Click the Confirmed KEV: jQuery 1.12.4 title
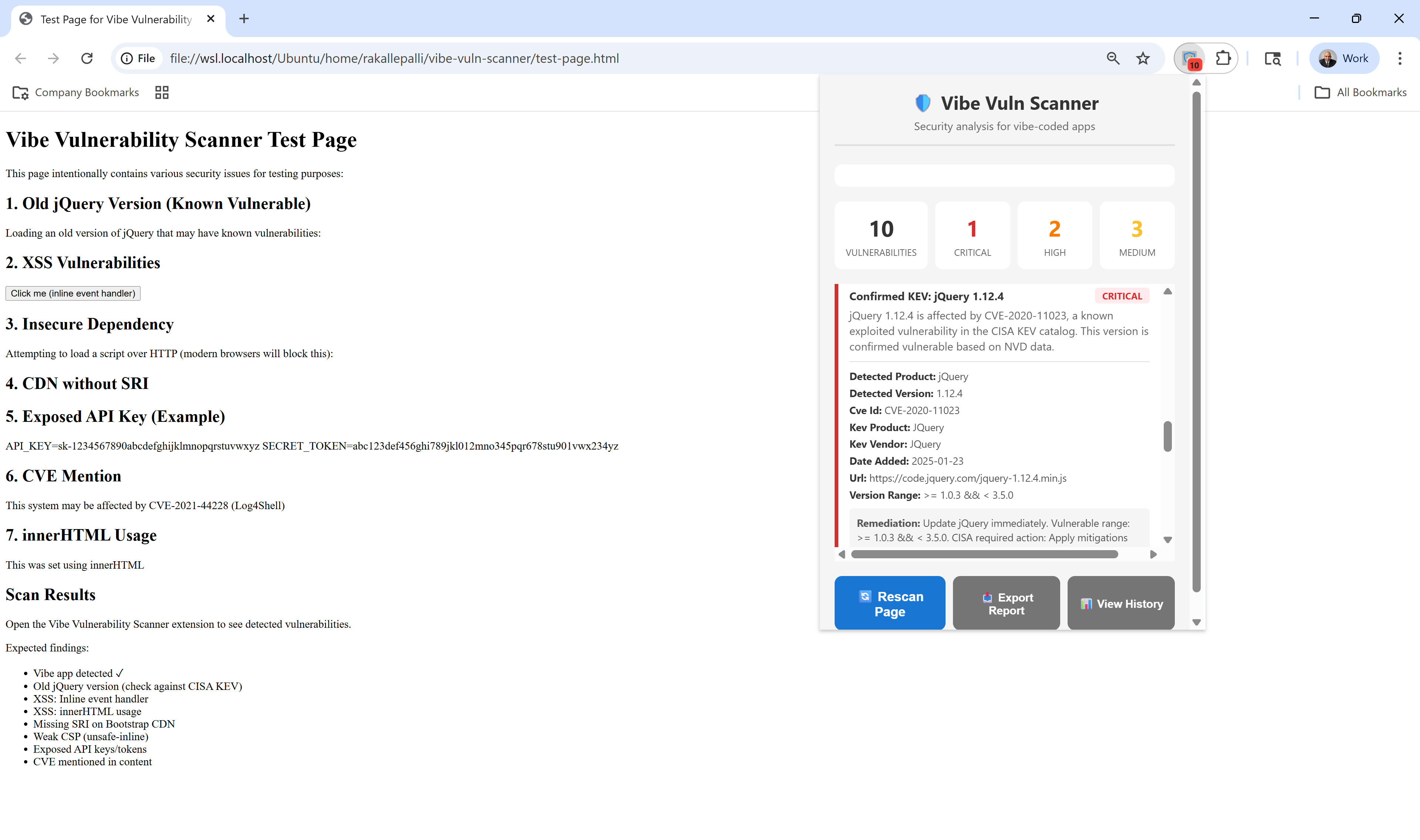Image resolution: width=1420 pixels, height=840 pixels. pyautogui.click(x=926, y=297)
